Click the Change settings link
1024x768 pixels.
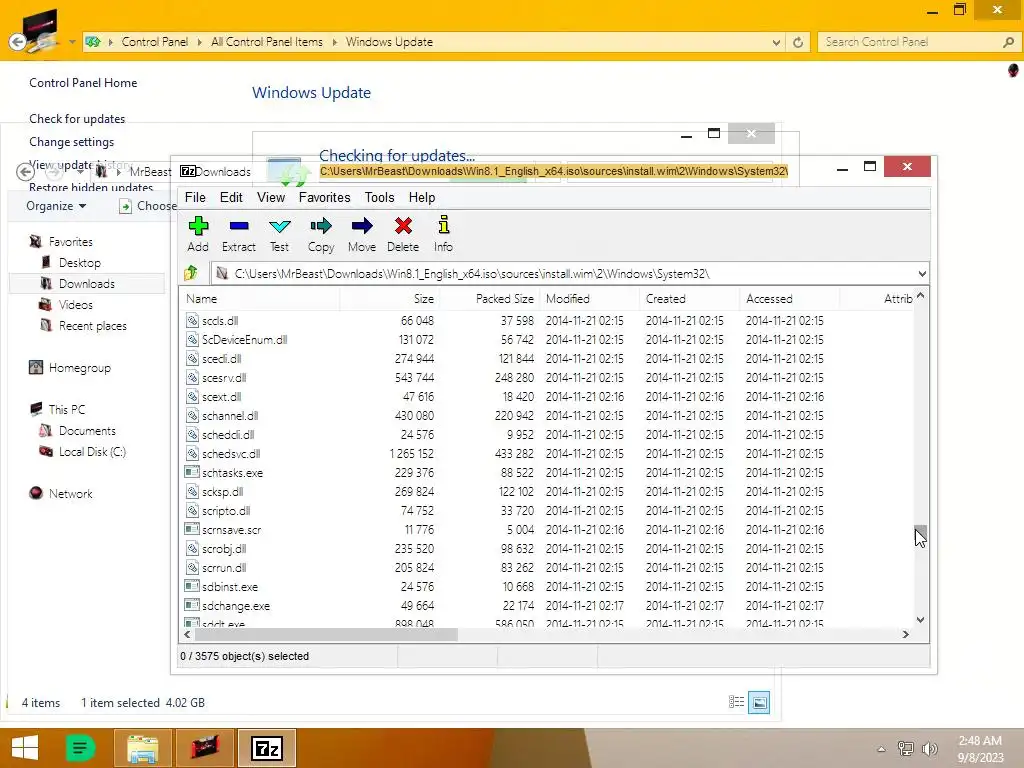point(71,142)
